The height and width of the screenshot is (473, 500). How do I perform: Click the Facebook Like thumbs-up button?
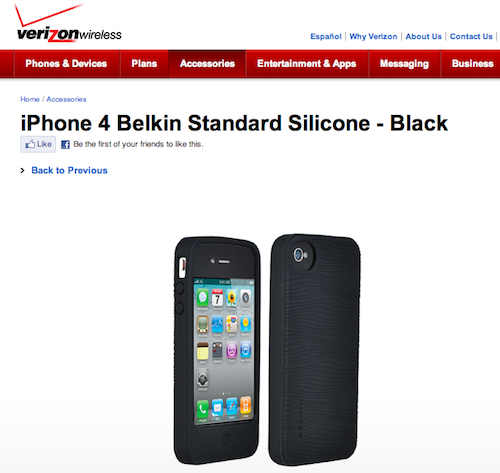click(x=38, y=144)
